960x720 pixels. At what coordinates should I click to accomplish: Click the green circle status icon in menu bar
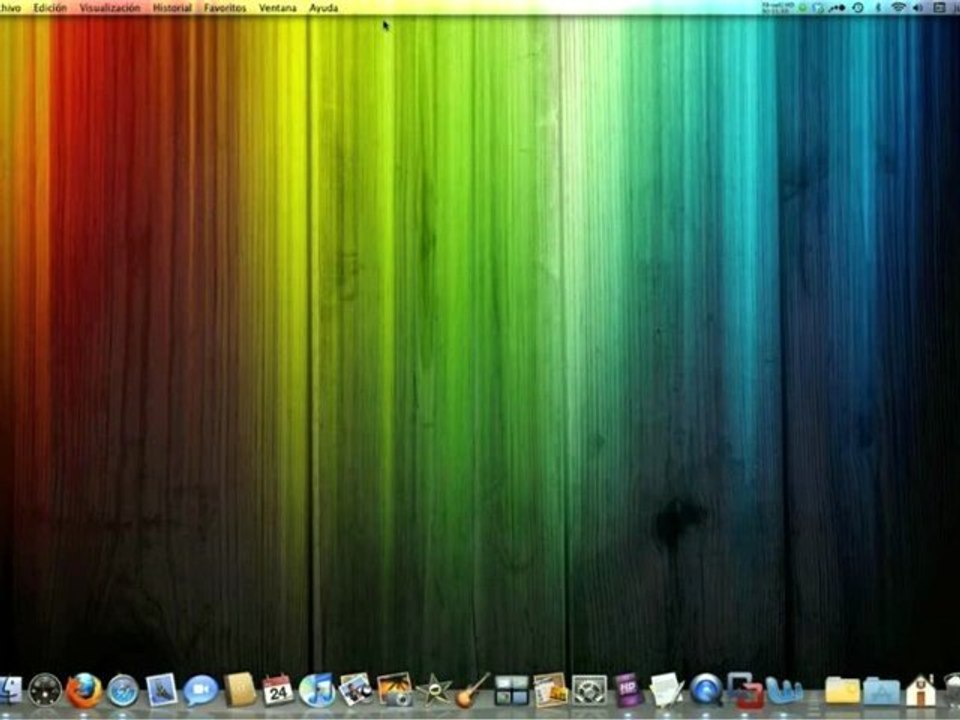[803, 7]
